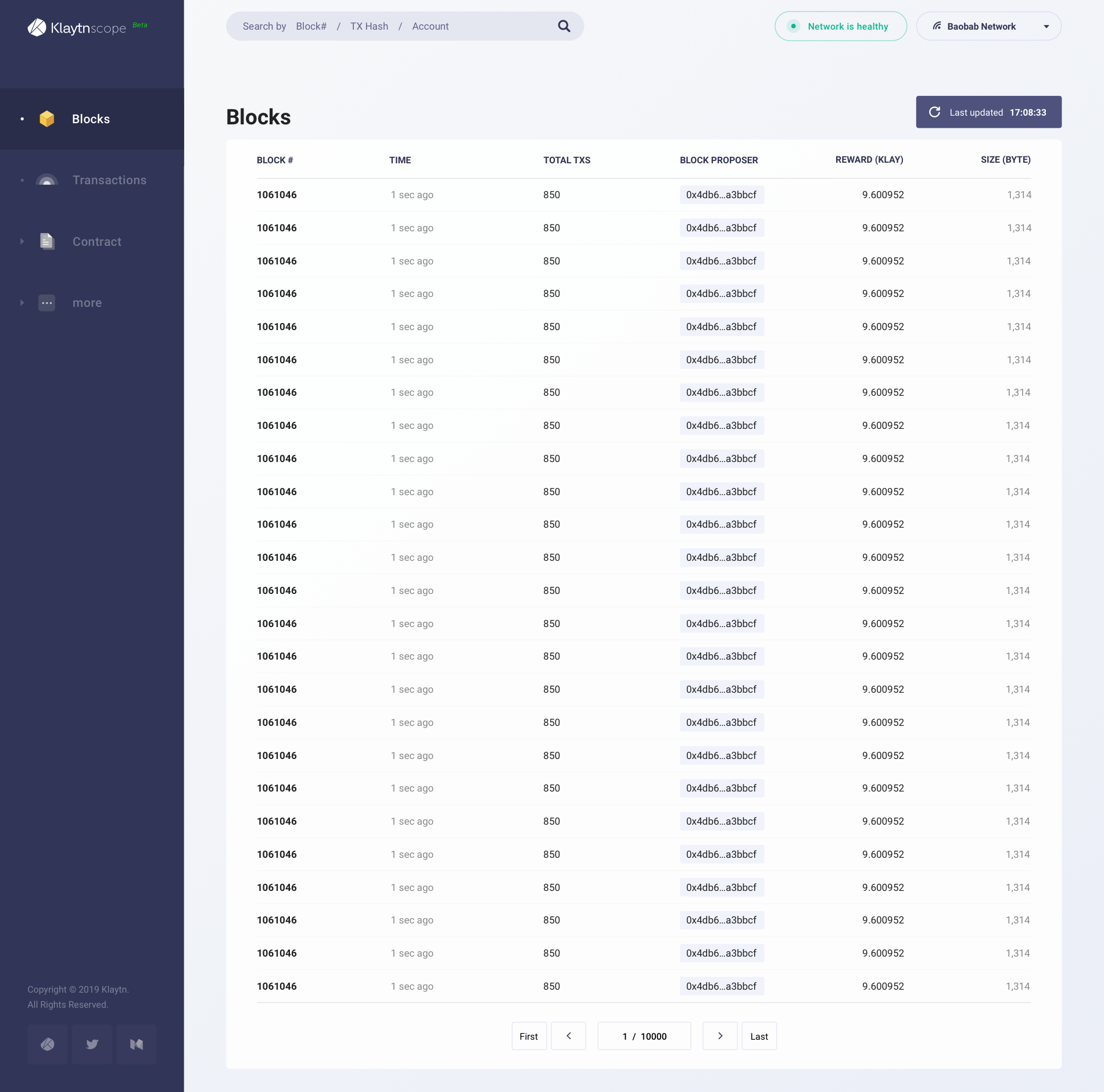Click the Klaytnscope logo icon
The width and height of the screenshot is (1104, 1092).
point(37,27)
